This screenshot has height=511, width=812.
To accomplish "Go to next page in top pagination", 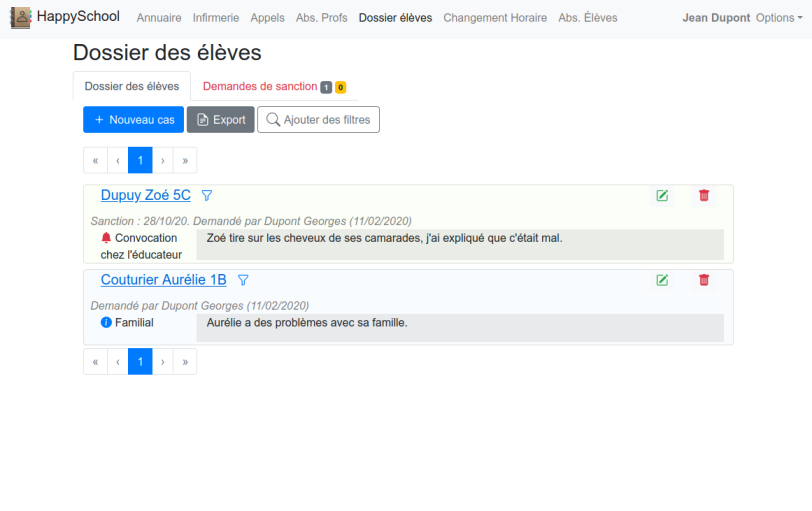I will pos(163,160).
